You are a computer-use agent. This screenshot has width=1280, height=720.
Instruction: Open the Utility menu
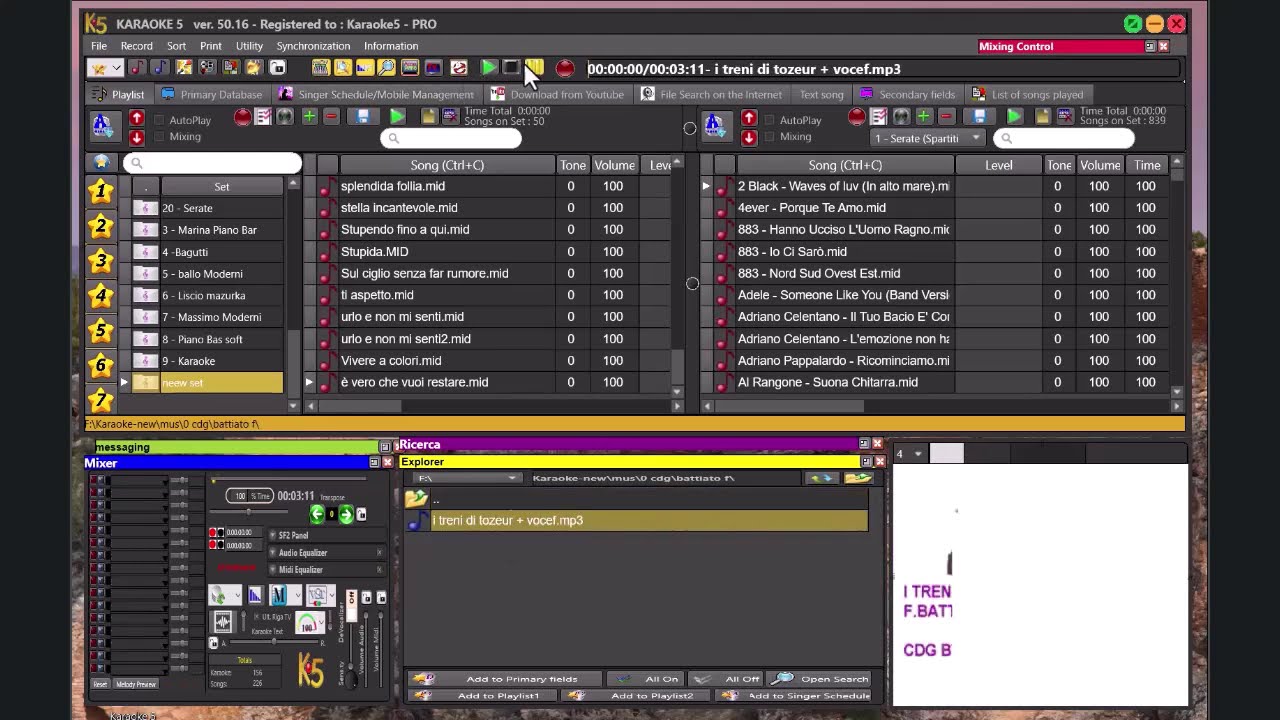click(x=249, y=46)
